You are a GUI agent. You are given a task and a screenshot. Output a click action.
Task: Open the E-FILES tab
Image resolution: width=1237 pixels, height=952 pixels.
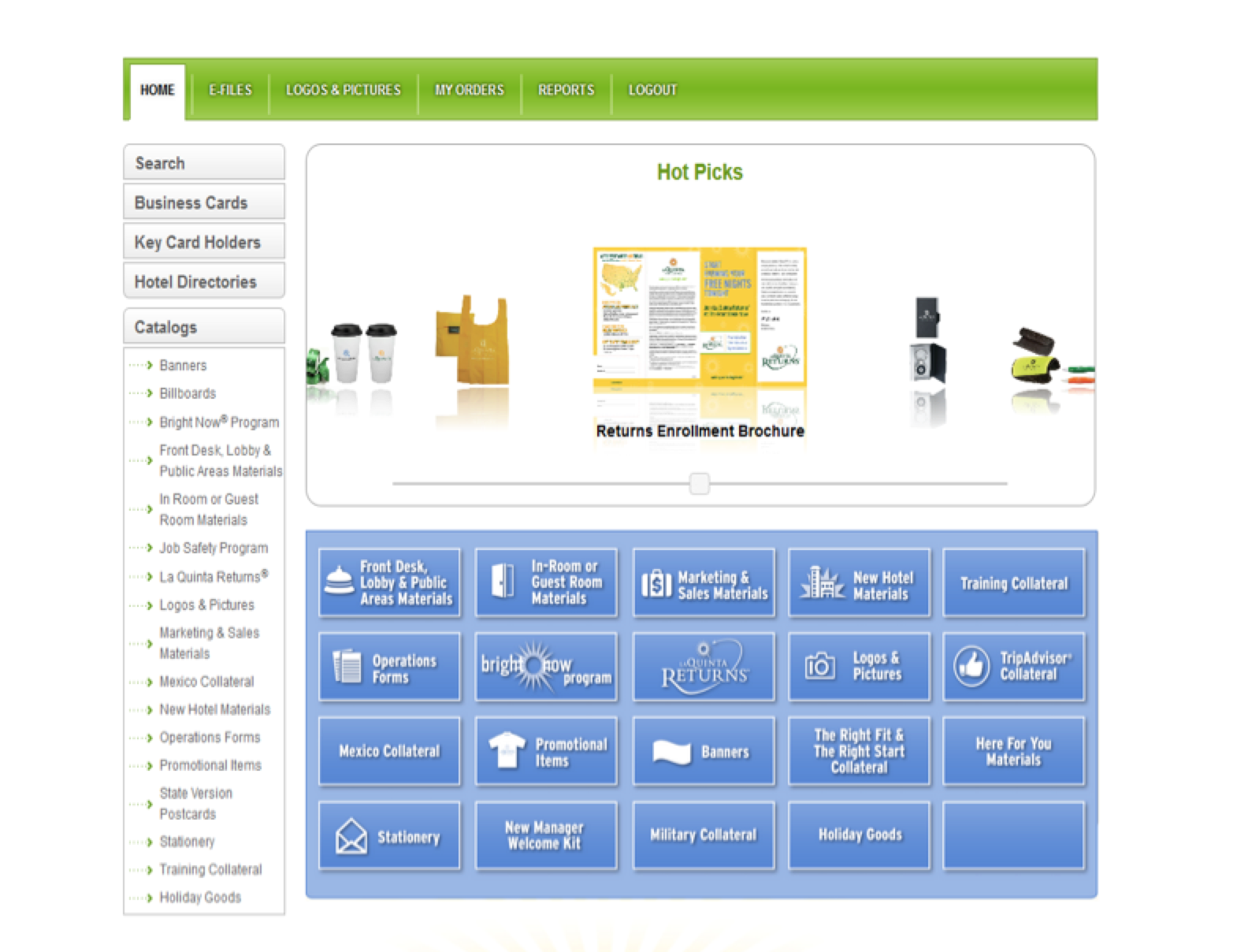(230, 91)
